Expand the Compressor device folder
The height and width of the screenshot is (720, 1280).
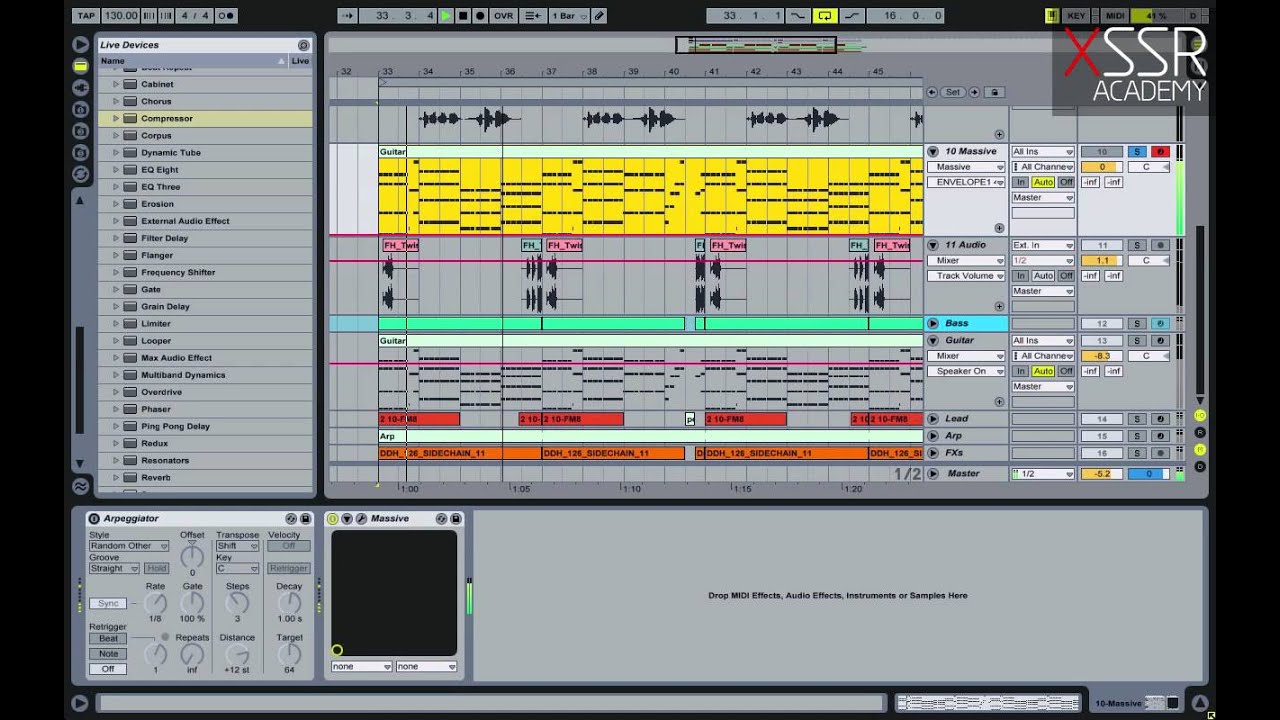tap(116, 118)
